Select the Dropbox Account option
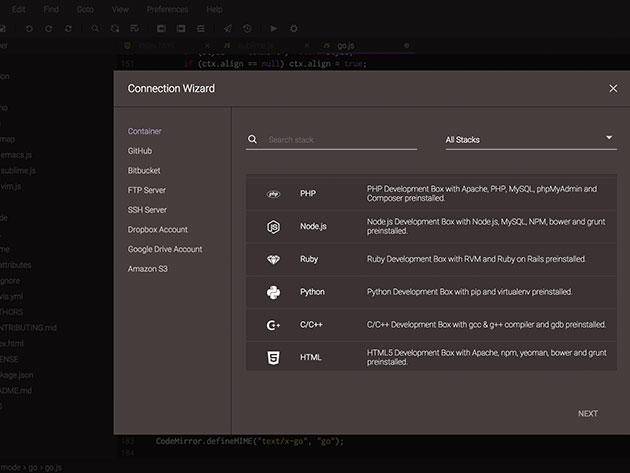The width and height of the screenshot is (630, 473). (x=158, y=229)
